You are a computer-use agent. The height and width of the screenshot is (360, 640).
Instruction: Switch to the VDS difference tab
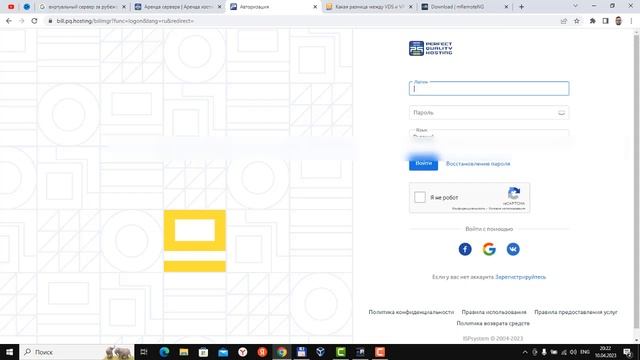point(369,7)
